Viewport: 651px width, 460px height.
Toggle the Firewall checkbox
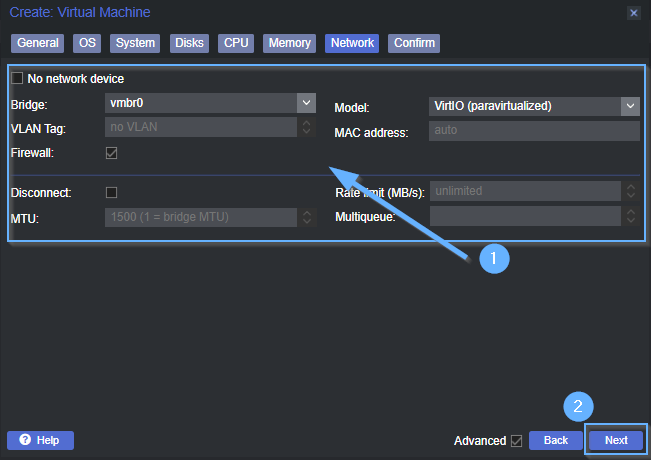click(x=112, y=153)
